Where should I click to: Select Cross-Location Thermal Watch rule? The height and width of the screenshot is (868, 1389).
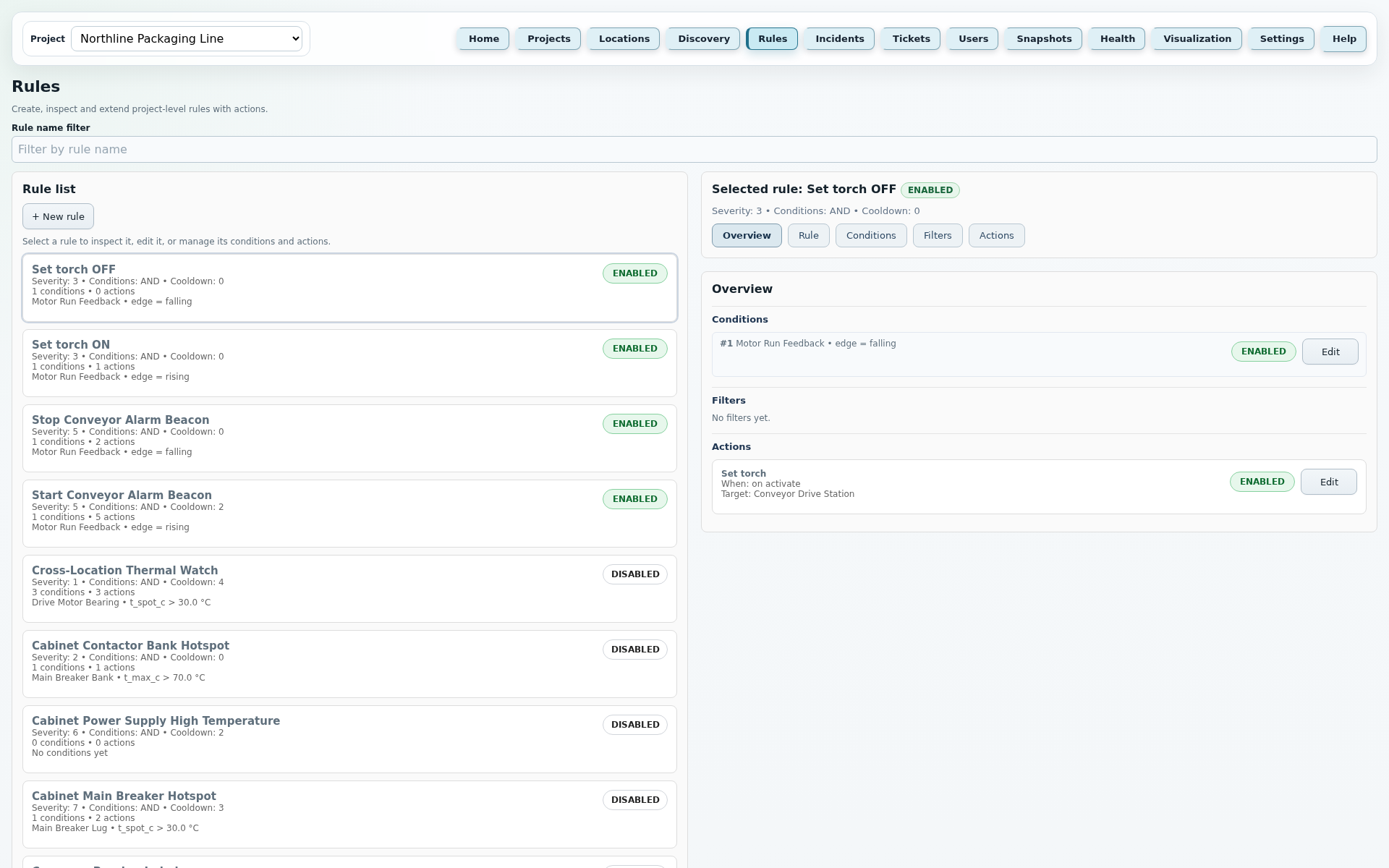(349, 589)
